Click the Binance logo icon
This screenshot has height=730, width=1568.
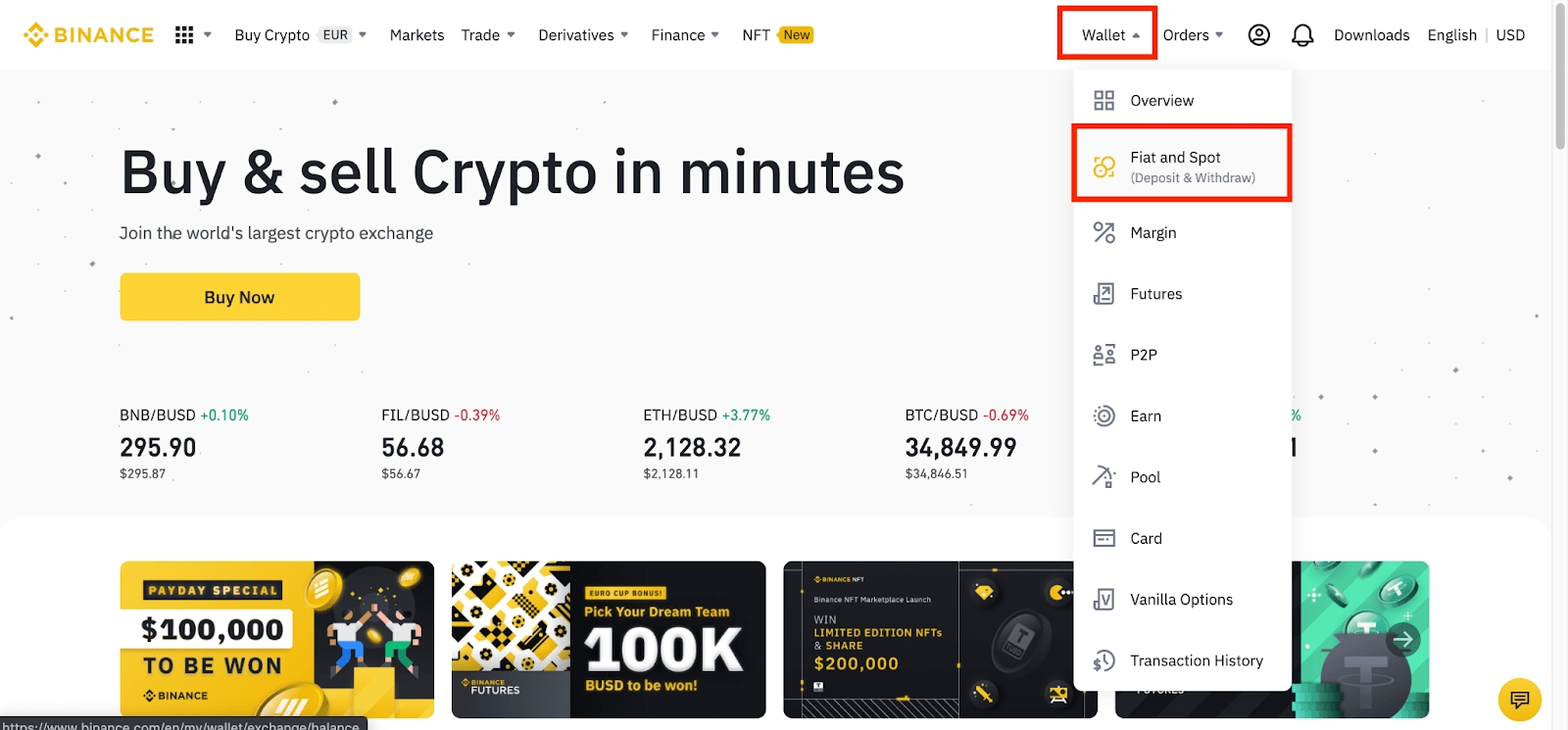point(36,35)
